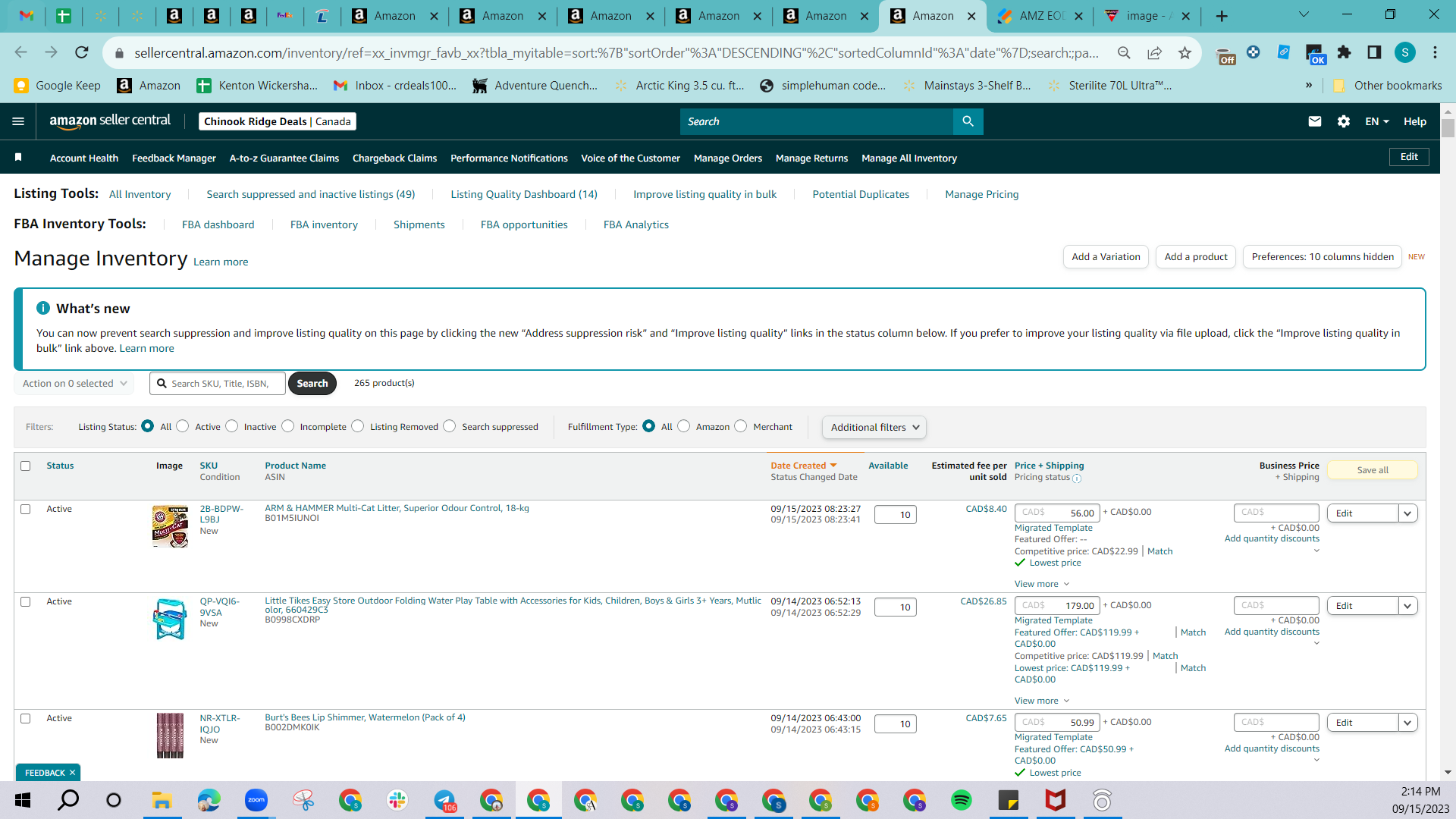Open the settings gear icon
The height and width of the screenshot is (819, 1456).
coord(1344,121)
